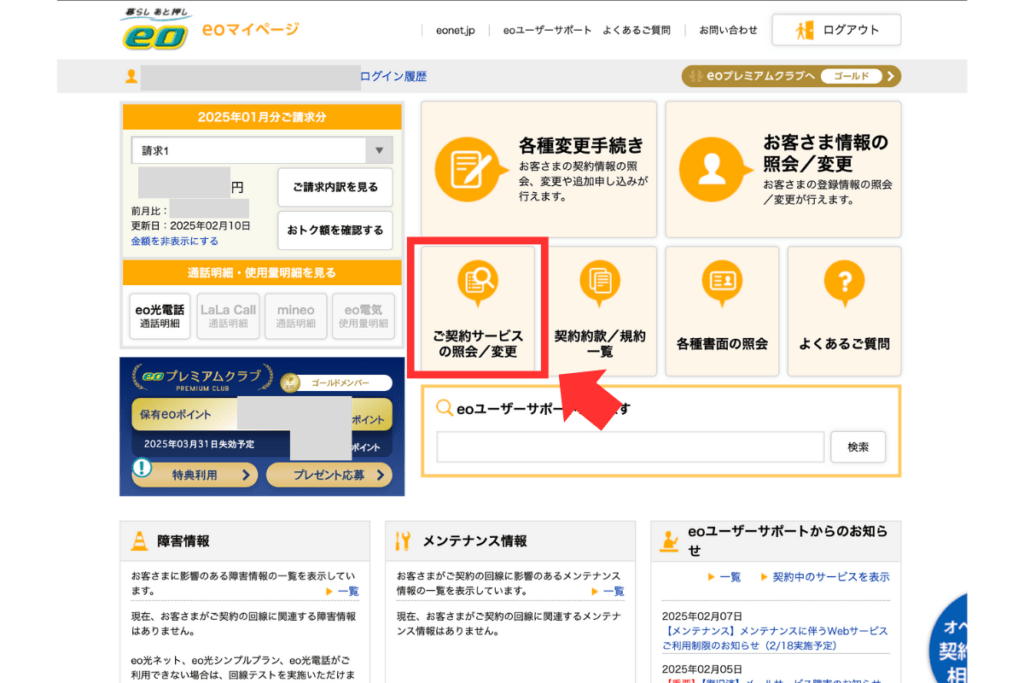Viewport: 1024px width, 683px height.
Task: Click the eoプレミアムクラブ logo in banner
Action: click(x=201, y=377)
